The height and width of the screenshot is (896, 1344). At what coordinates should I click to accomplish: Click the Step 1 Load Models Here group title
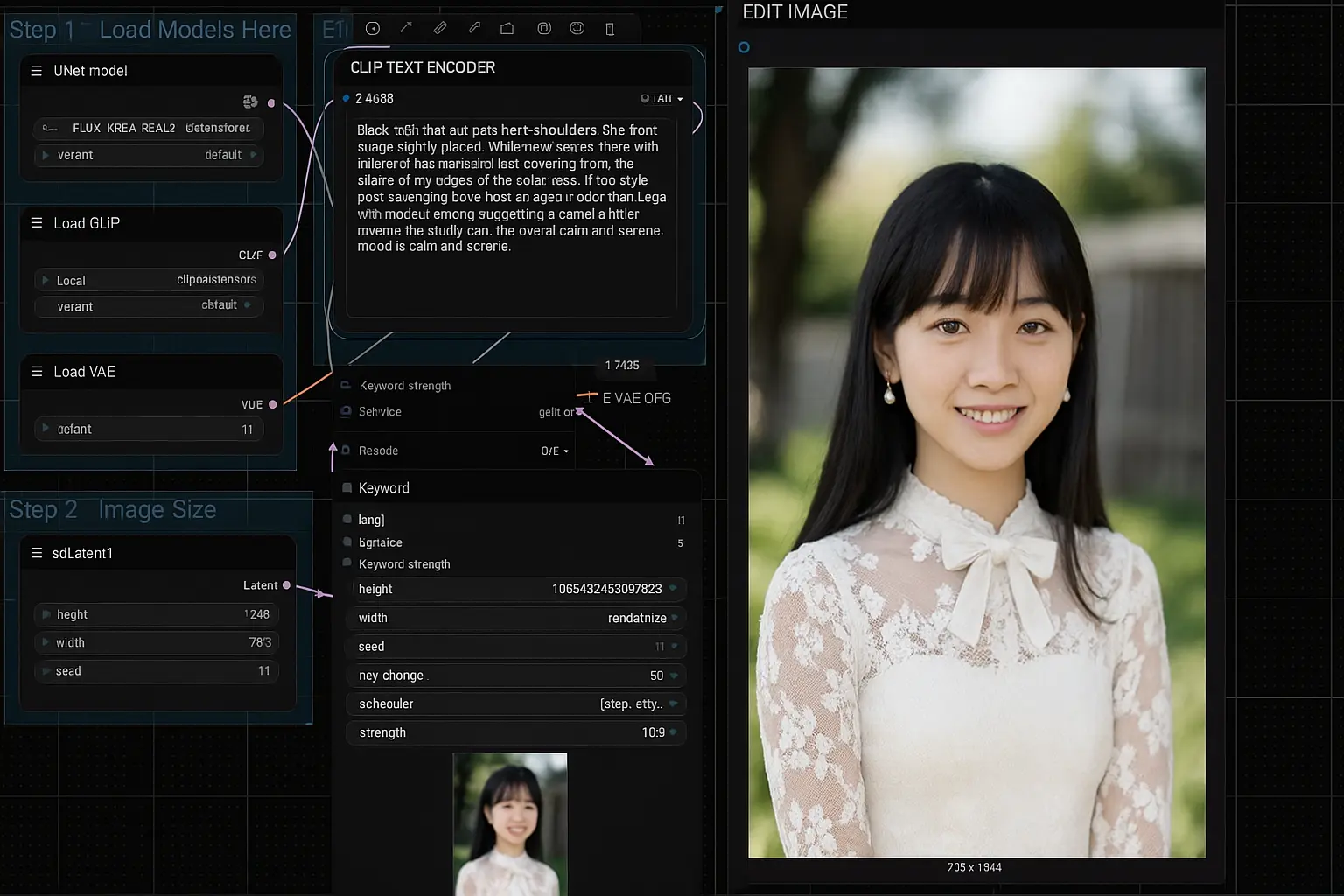[150, 30]
